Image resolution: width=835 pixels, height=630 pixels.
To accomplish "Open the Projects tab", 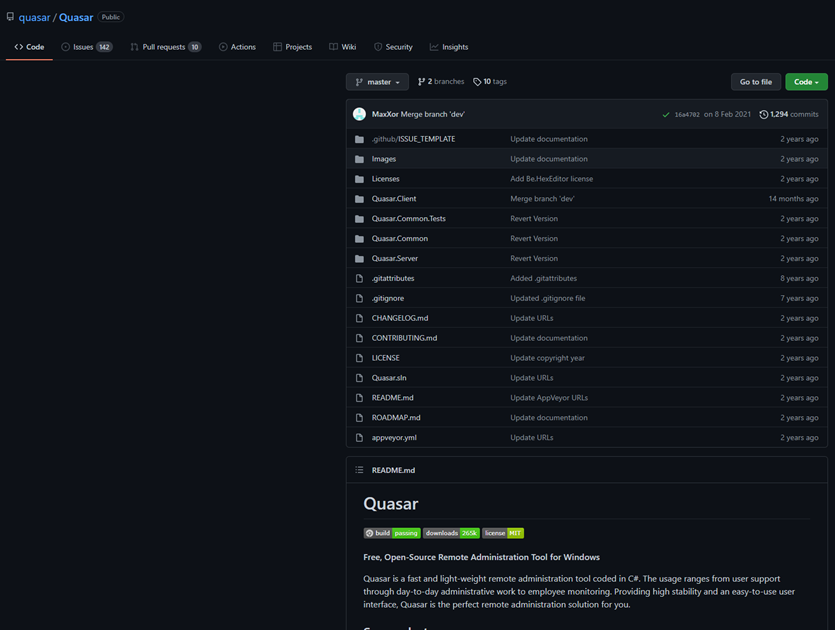I will pos(292,47).
